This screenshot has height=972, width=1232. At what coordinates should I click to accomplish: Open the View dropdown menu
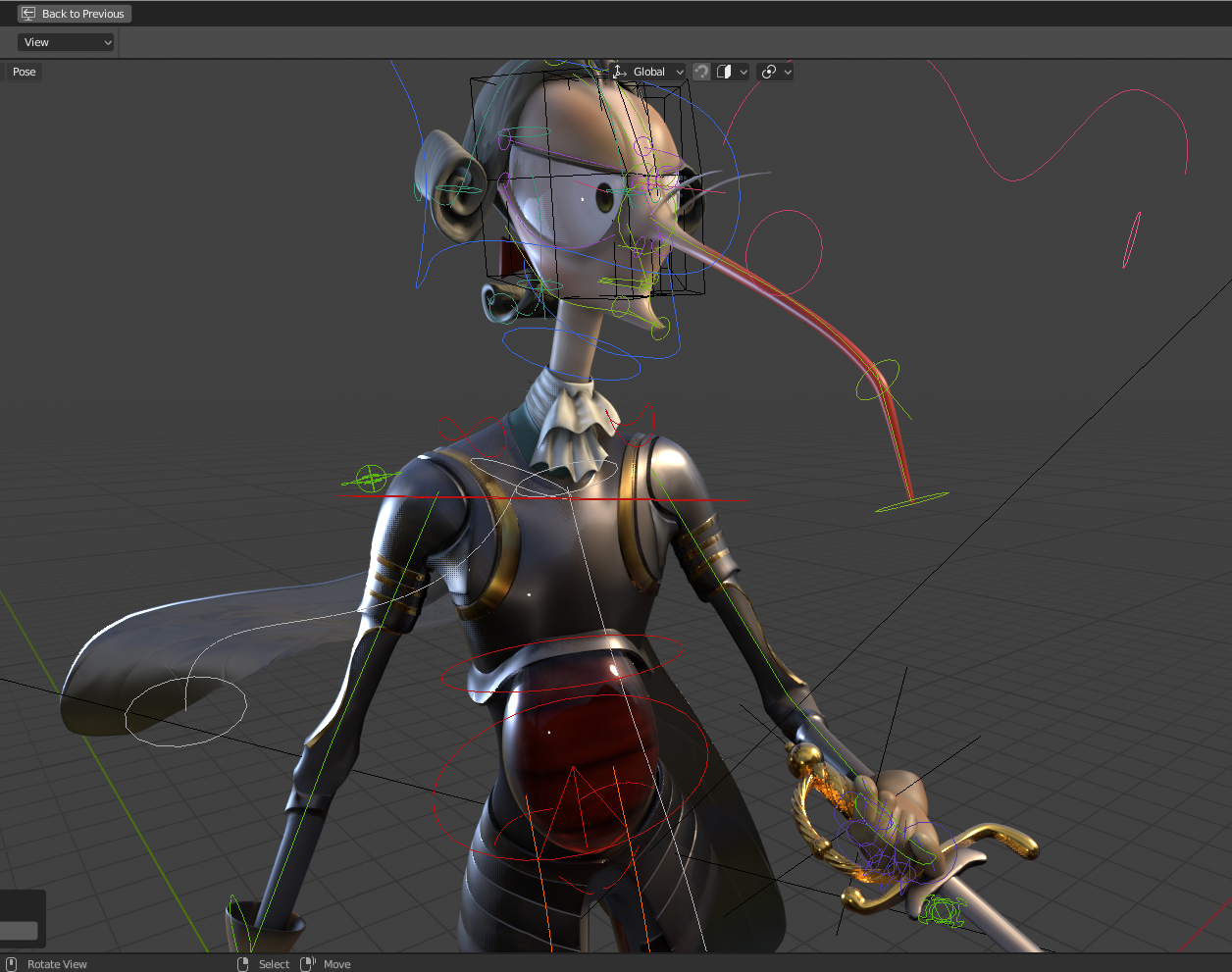coord(66,42)
